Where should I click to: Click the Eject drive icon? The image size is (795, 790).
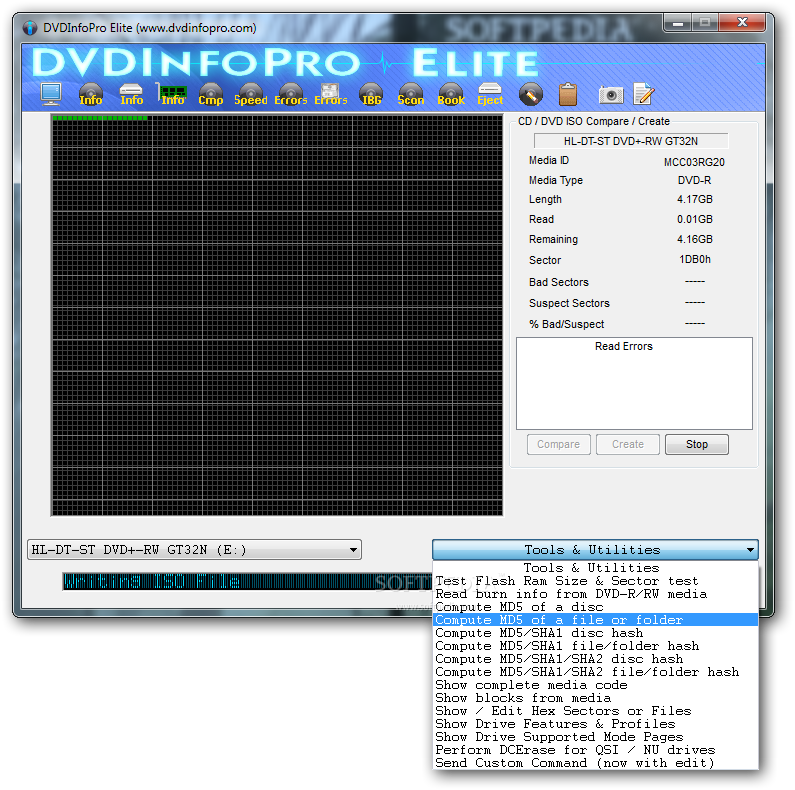(x=490, y=94)
